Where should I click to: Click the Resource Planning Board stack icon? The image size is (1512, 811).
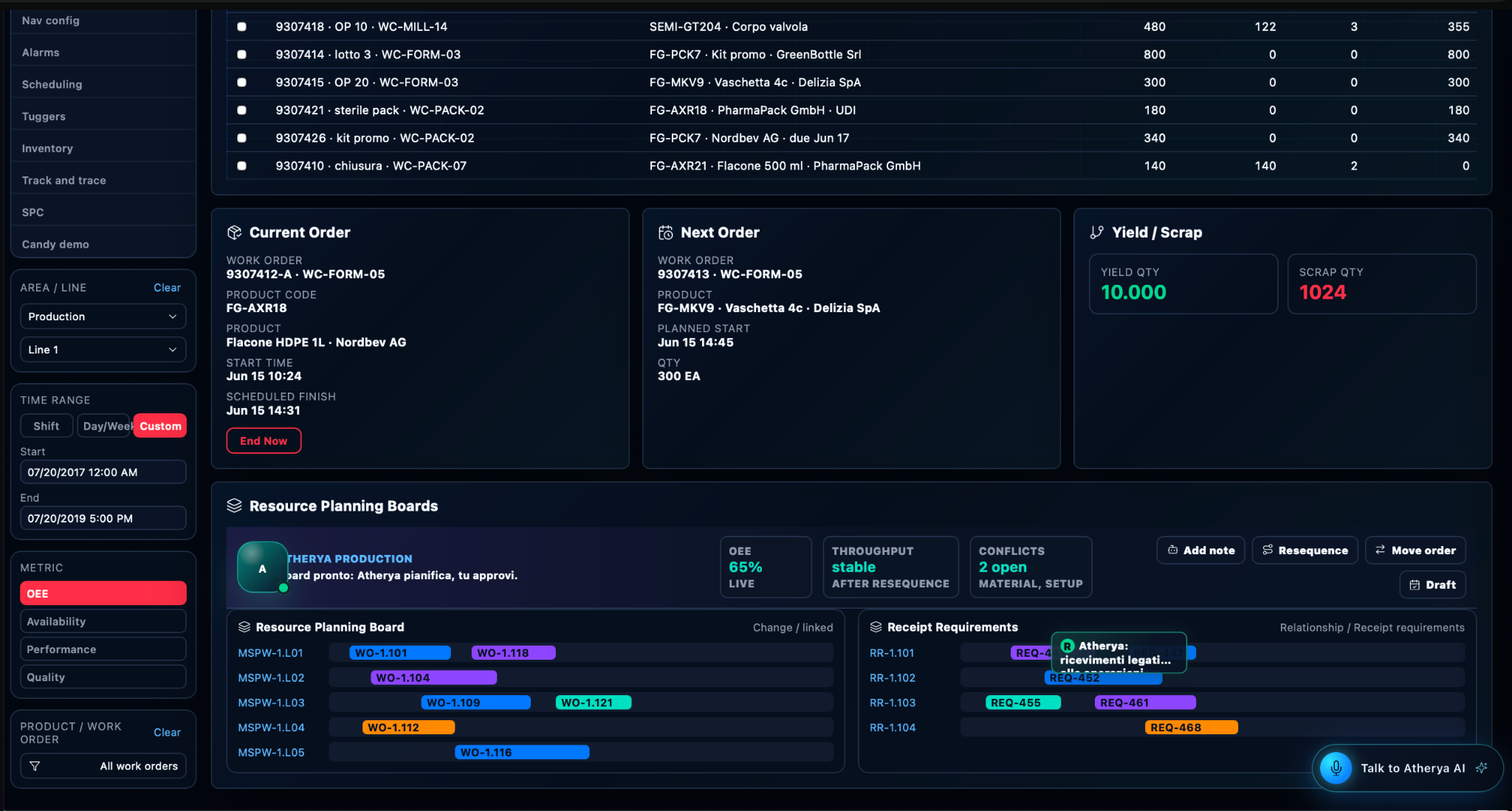click(x=244, y=627)
